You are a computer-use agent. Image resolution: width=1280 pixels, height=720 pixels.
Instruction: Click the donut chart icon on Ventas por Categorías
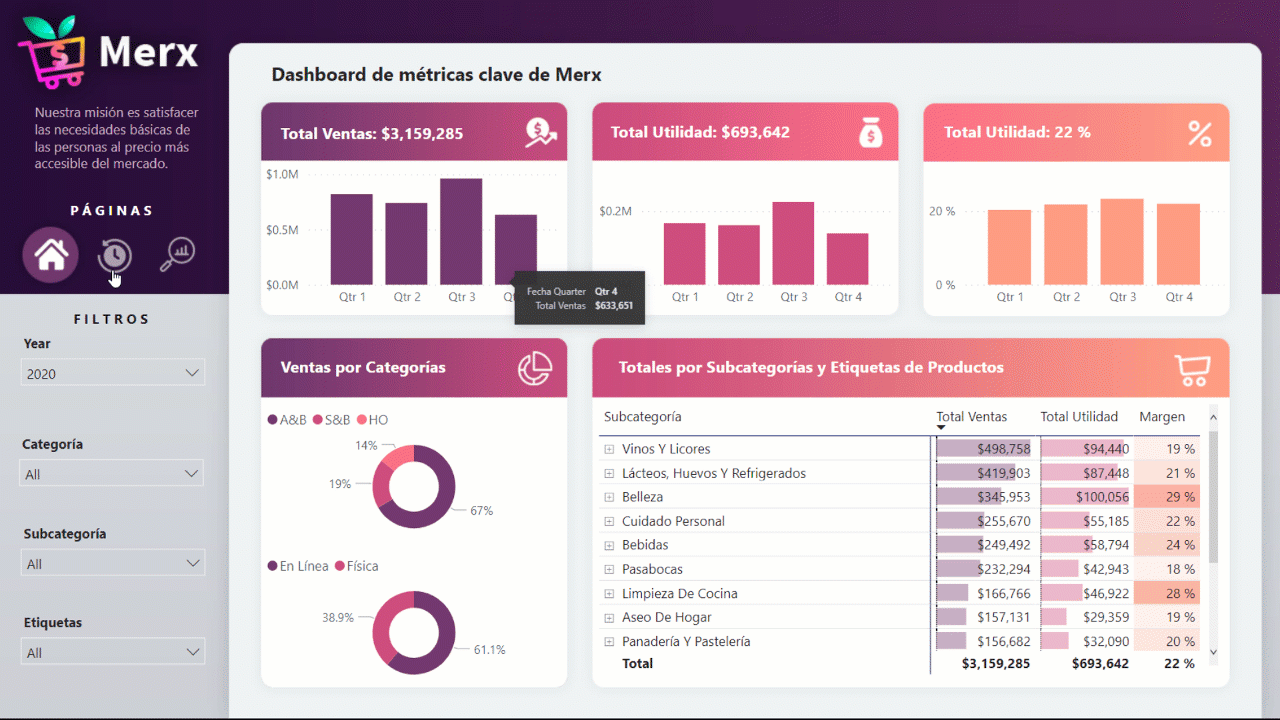536,367
